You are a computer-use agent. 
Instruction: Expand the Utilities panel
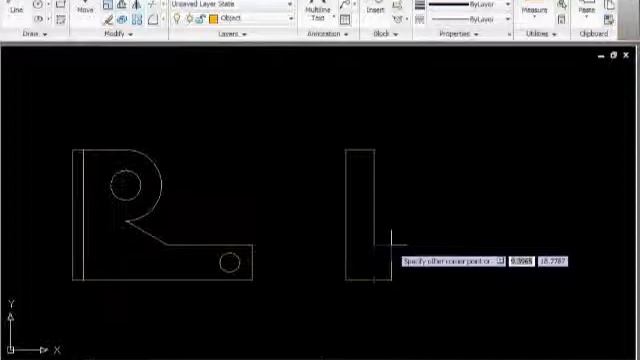[541, 34]
